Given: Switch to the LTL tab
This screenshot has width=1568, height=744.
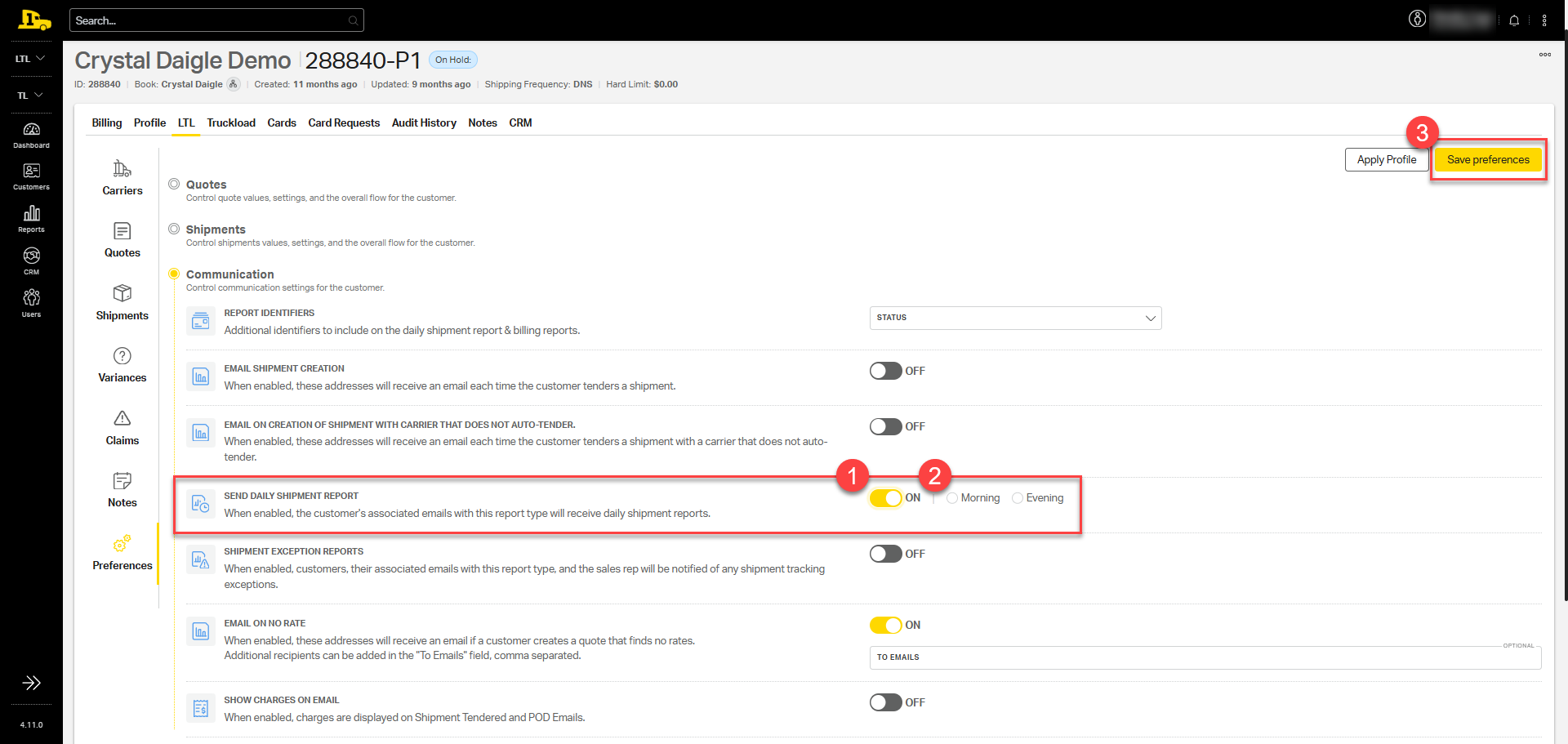Looking at the screenshot, I should [x=186, y=123].
